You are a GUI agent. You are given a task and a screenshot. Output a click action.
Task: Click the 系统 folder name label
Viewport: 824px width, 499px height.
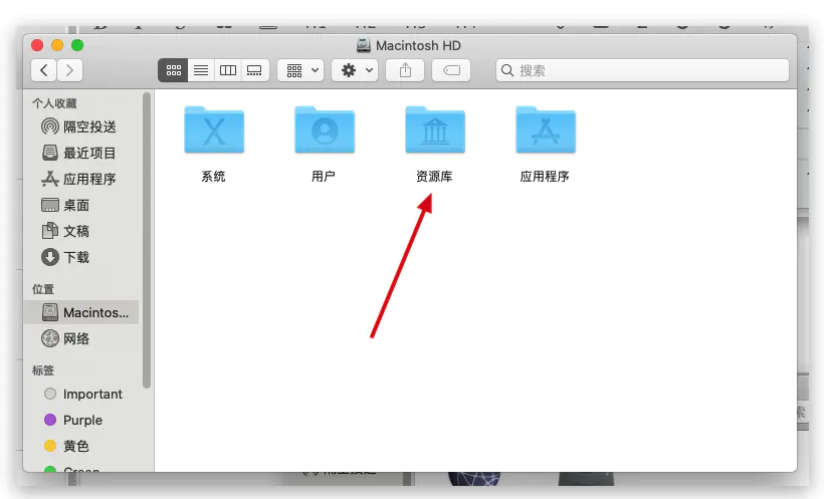pos(213,176)
